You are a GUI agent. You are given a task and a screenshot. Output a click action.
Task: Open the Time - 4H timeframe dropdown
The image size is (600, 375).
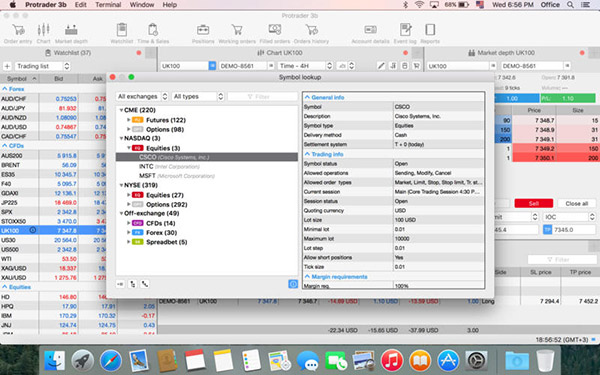click(305, 66)
